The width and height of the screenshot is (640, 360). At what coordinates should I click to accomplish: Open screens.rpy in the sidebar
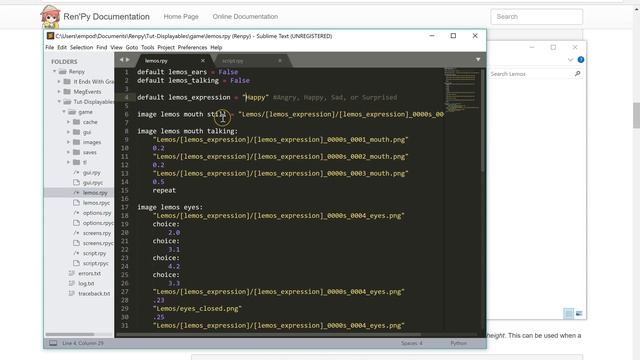point(97,233)
